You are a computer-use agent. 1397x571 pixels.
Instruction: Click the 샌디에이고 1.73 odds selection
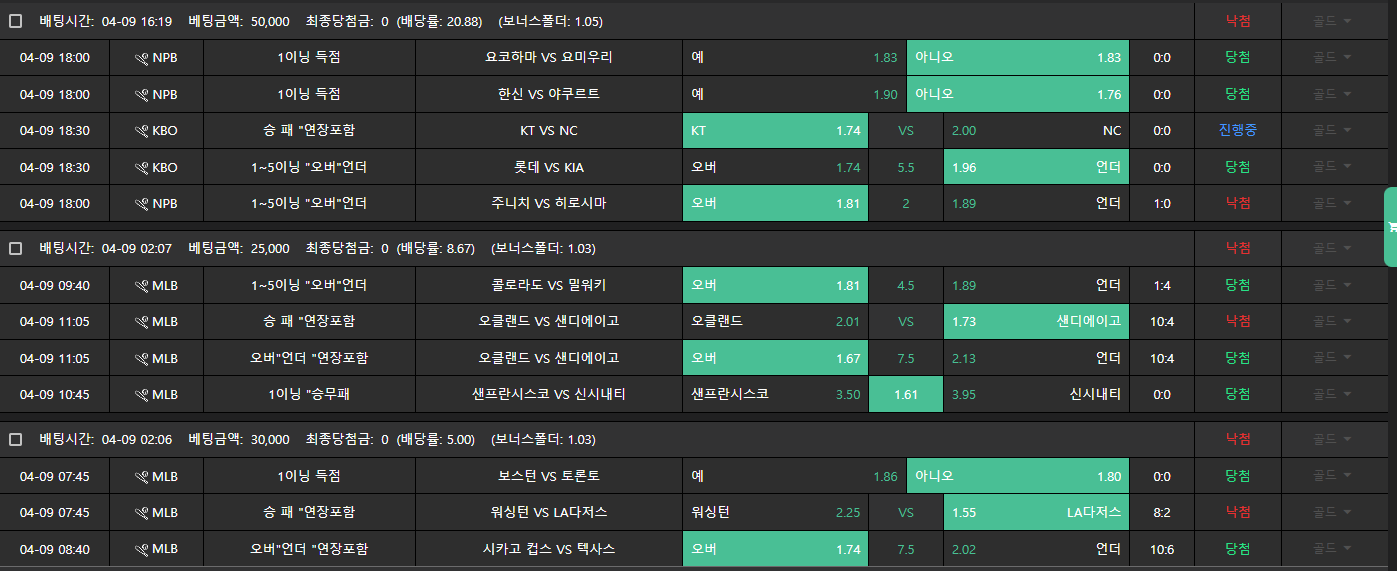[x=1036, y=321]
